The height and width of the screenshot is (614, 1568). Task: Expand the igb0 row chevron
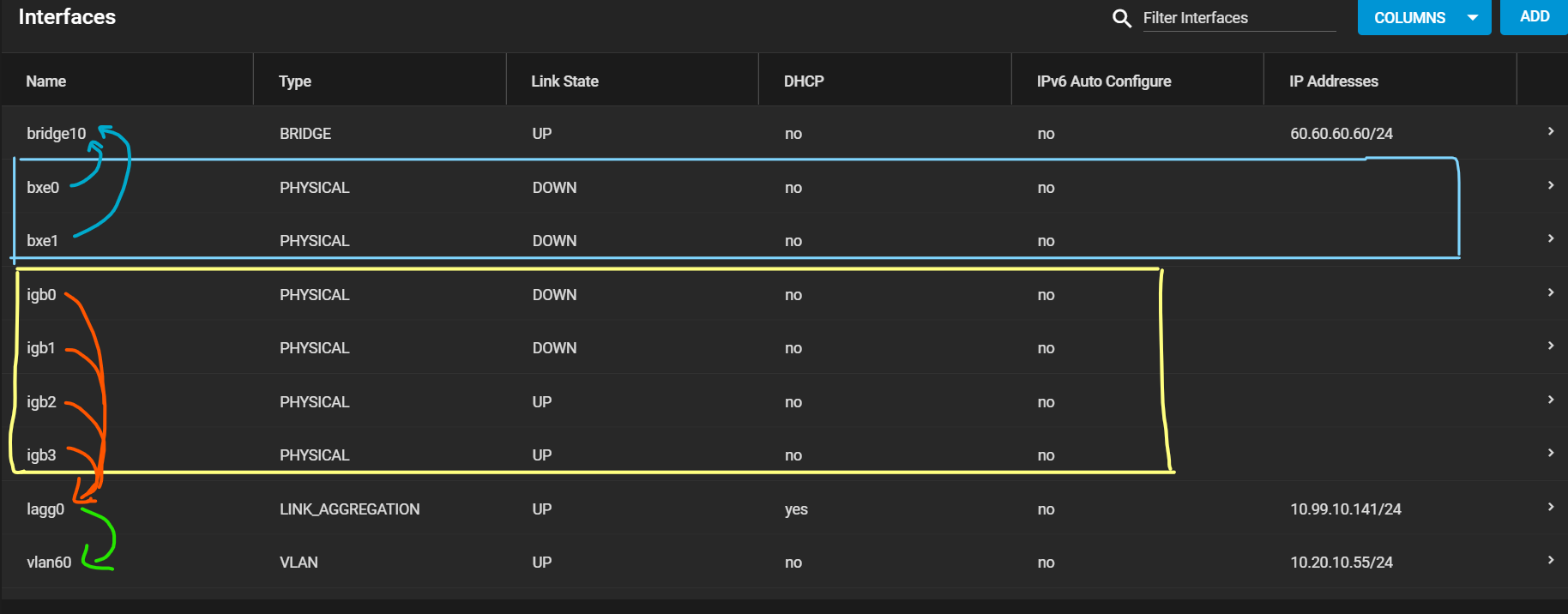pyautogui.click(x=1551, y=292)
